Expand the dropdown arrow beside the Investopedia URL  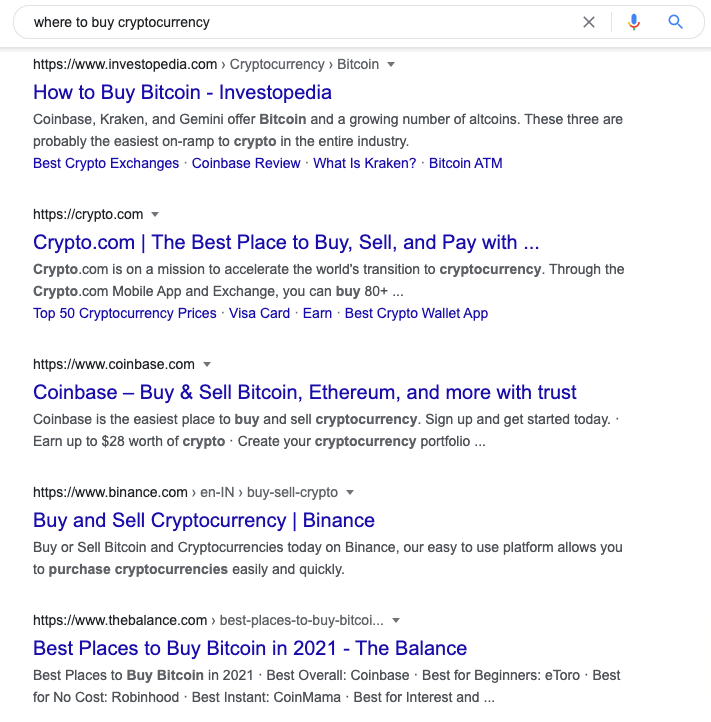coord(391,65)
